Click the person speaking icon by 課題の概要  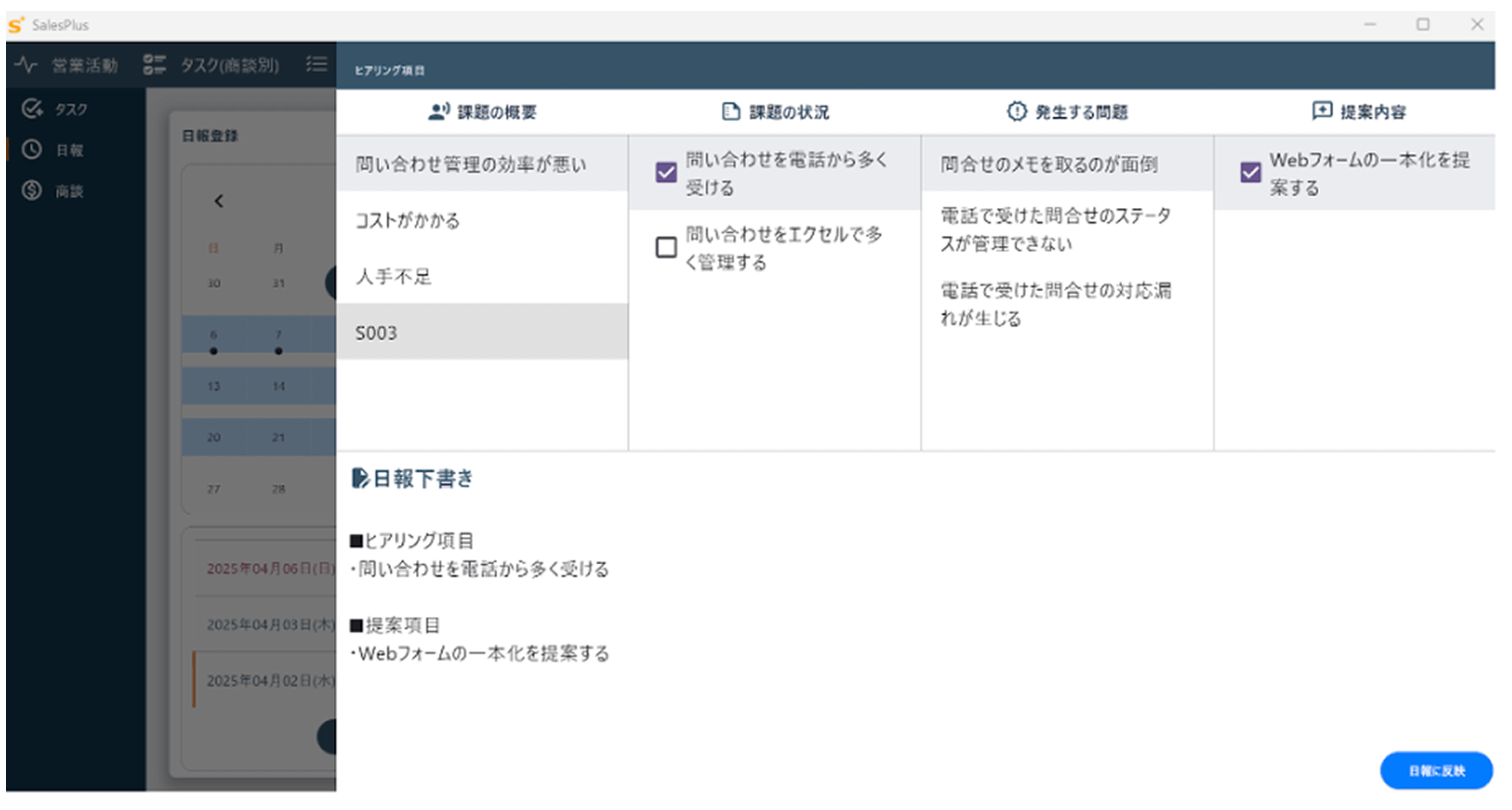[439, 112]
